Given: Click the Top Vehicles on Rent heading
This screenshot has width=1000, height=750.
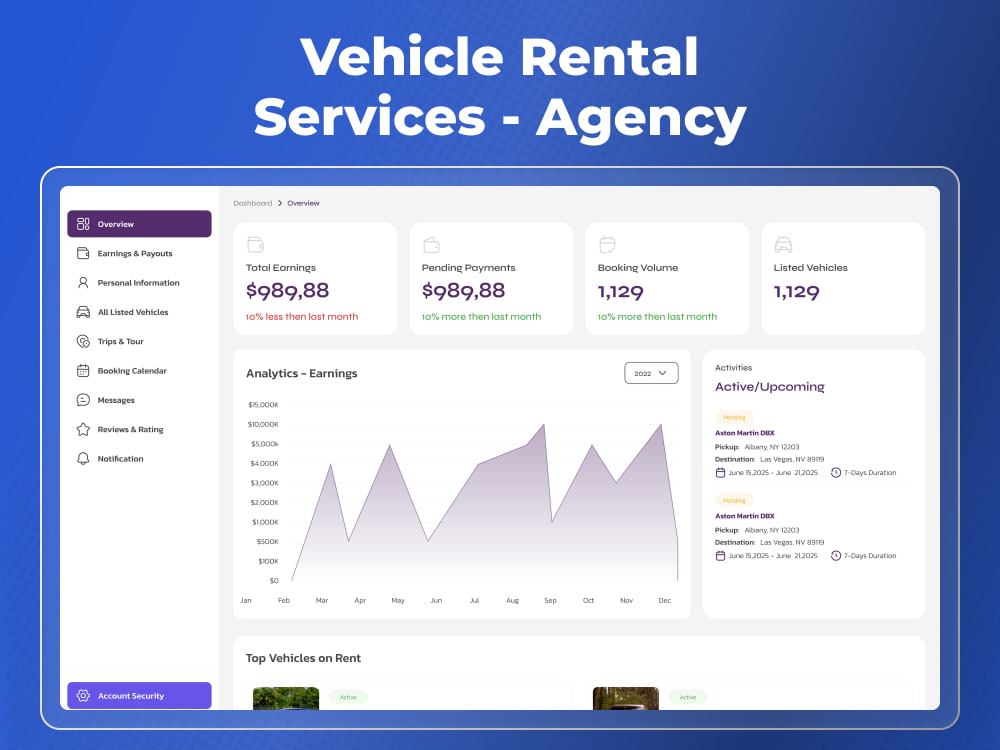Looking at the screenshot, I should tap(303, 658).
